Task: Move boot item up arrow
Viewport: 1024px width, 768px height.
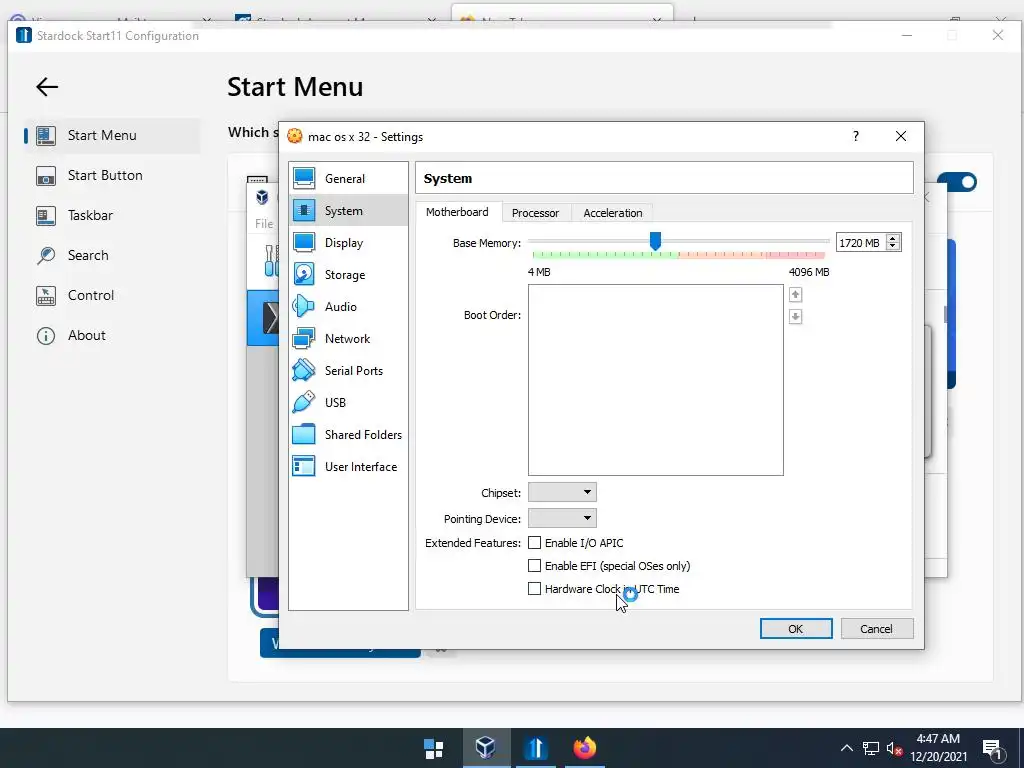Action: pos(795,295)
